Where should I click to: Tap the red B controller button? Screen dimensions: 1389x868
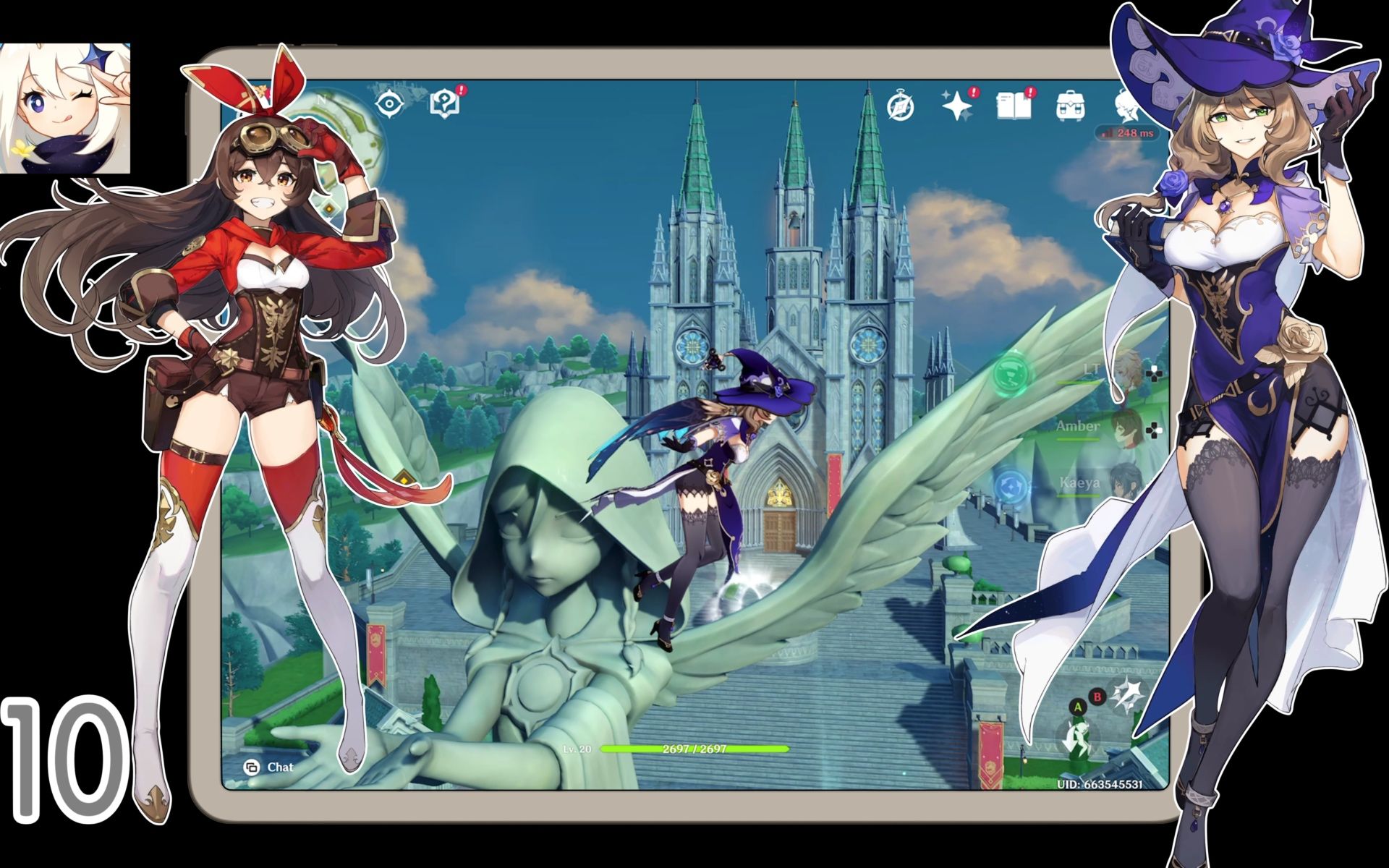[x=1097, y=697]
